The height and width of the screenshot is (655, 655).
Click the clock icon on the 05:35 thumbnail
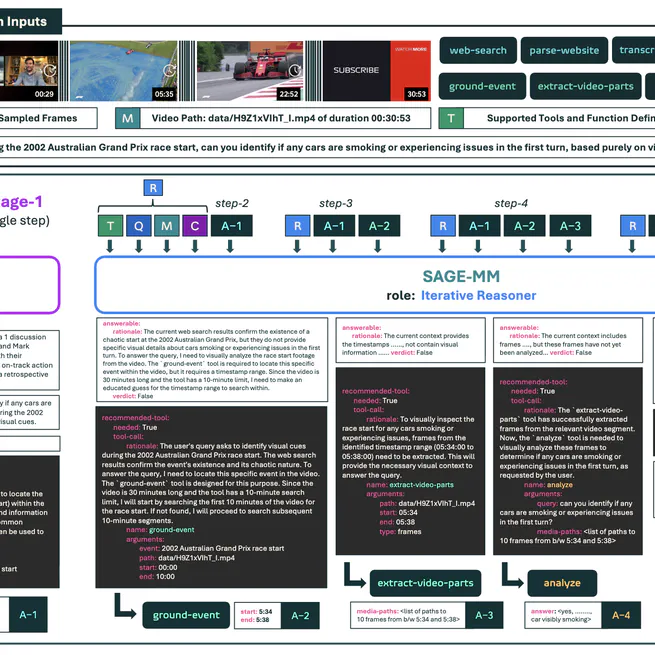(x=169, y=70)
